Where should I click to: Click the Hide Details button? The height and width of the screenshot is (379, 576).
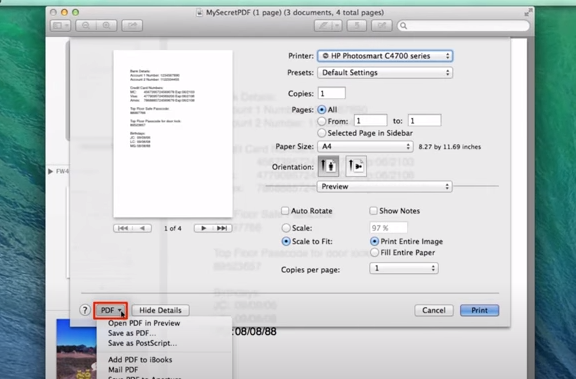(161, 310)
